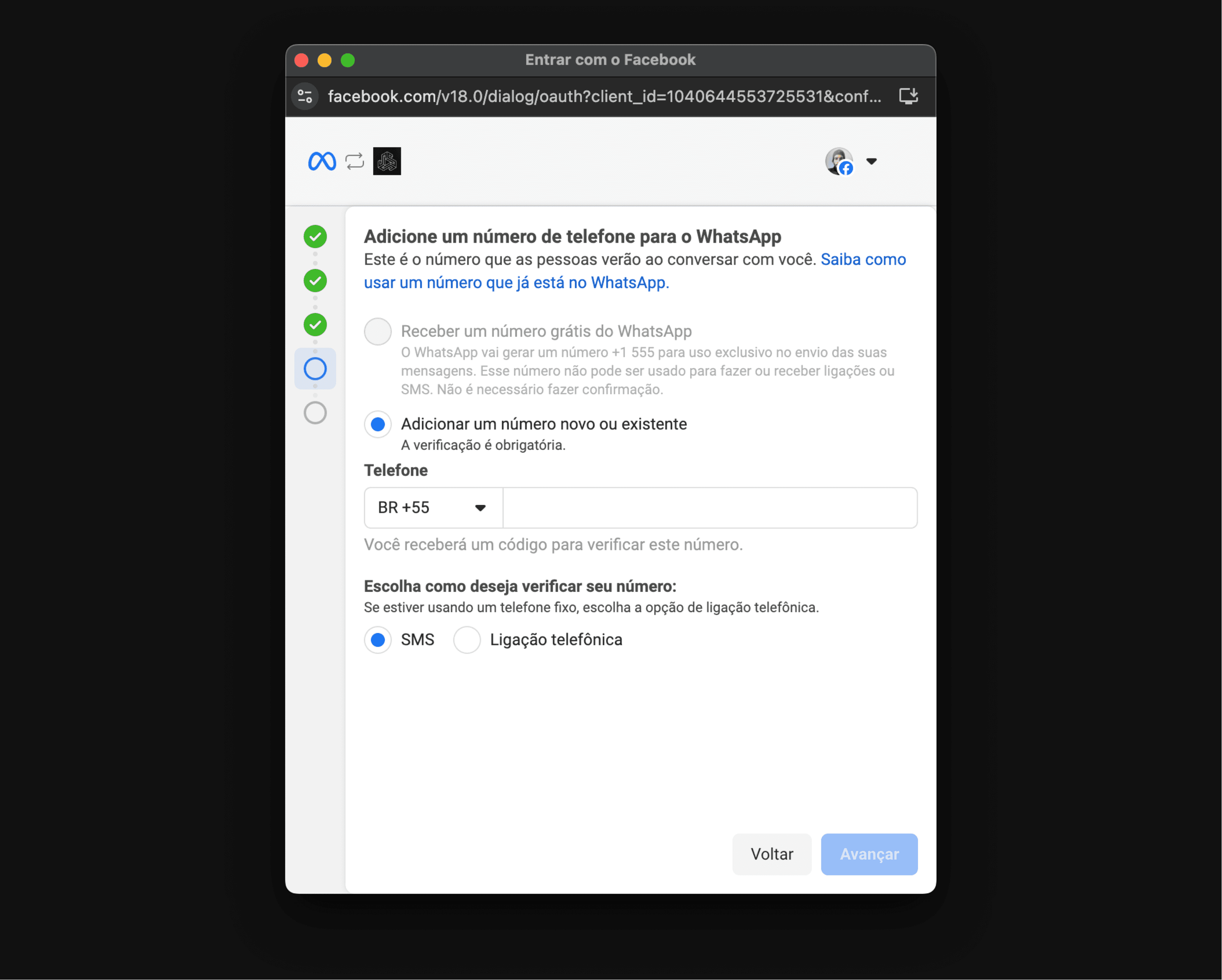Click the sync arrows icon beside Meta logo

(x=355, y=161)
